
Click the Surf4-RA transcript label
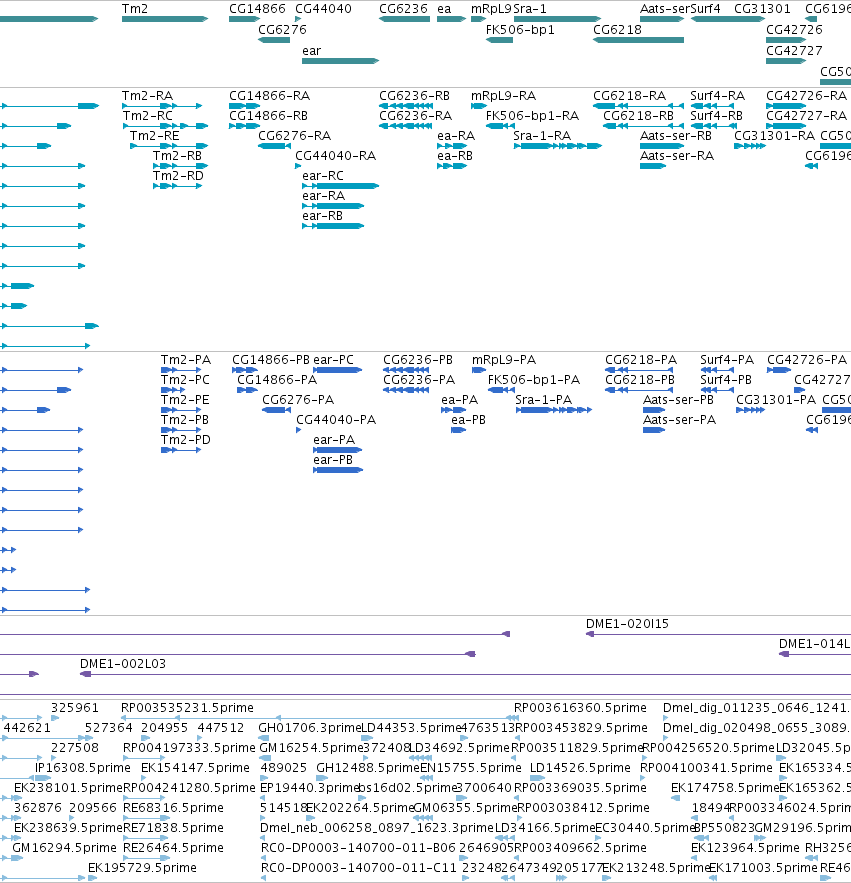pyautogui.click(x=718, y=96)
